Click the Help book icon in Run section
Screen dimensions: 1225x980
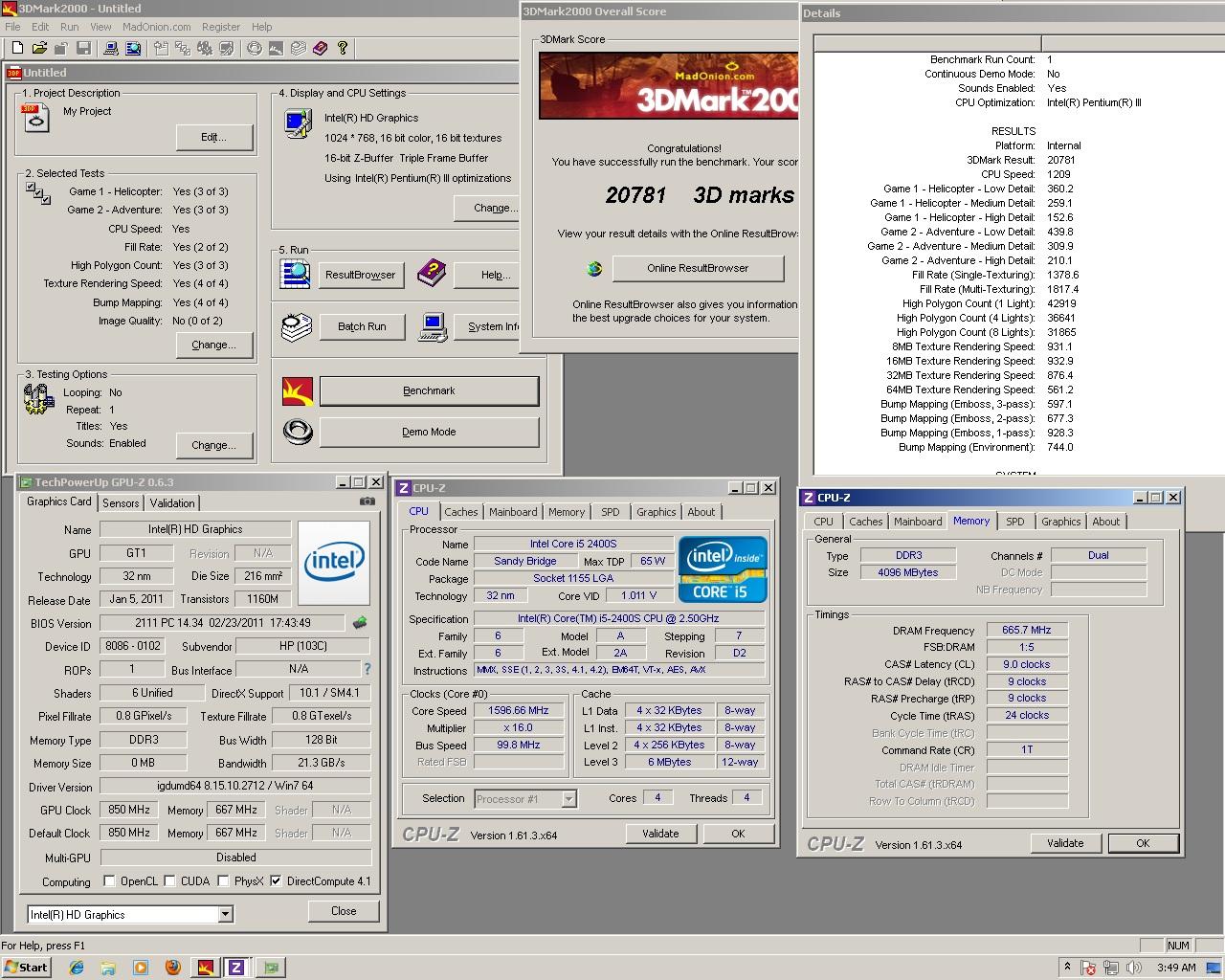pos(432,274)
